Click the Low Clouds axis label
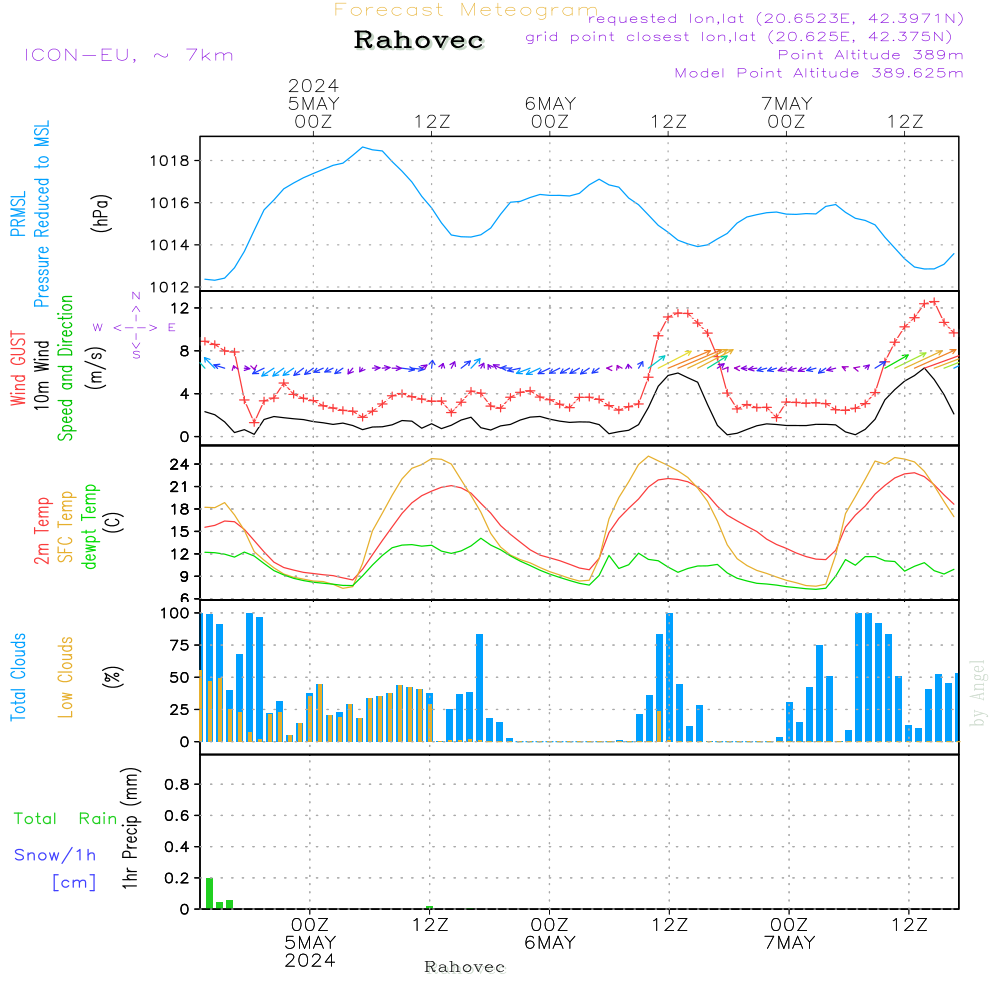The height and width of the screenshot is (1000, 1000). pyautogui.click(x=67, y=677)
